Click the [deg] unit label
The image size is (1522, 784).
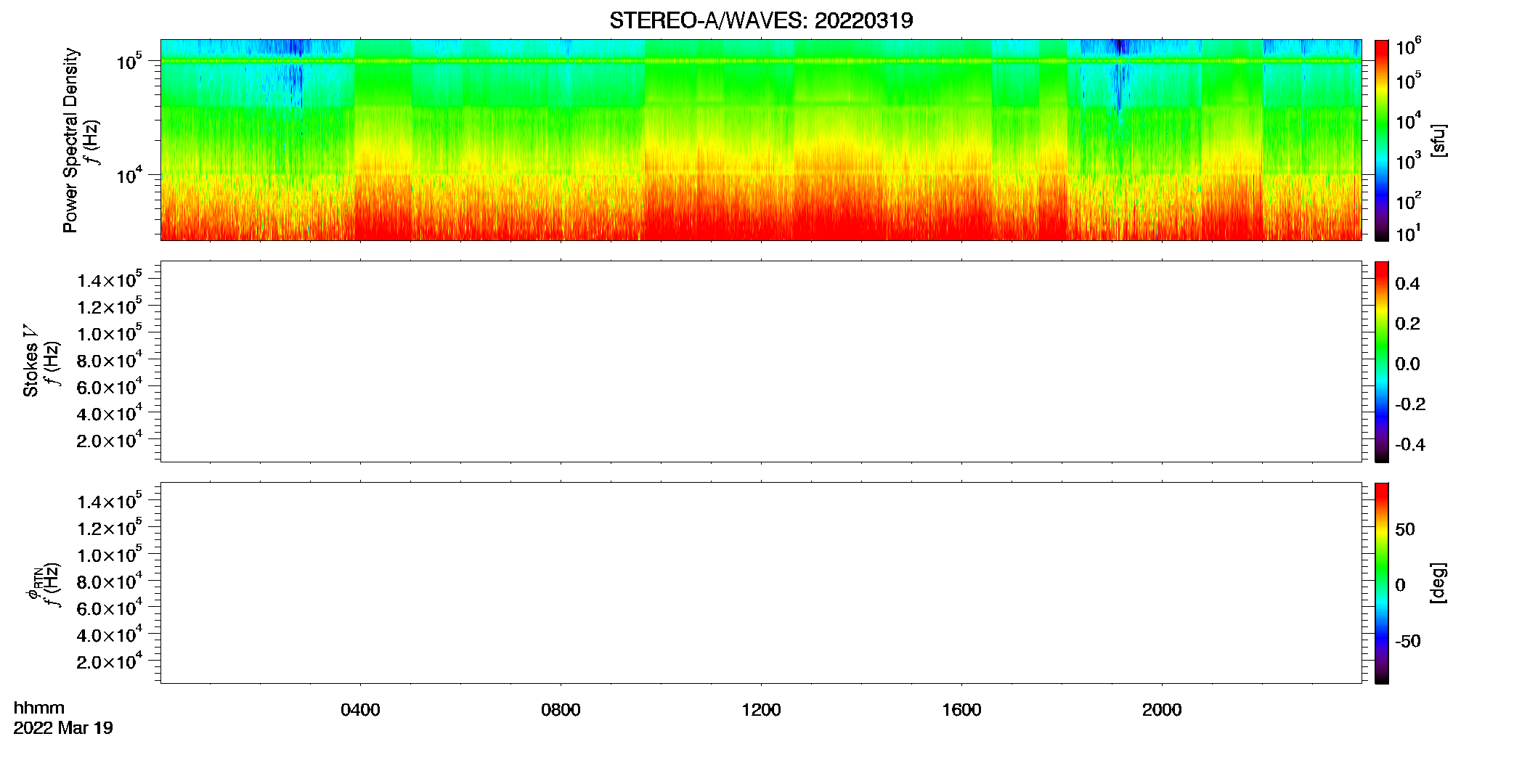click(x=1439, y=583)
